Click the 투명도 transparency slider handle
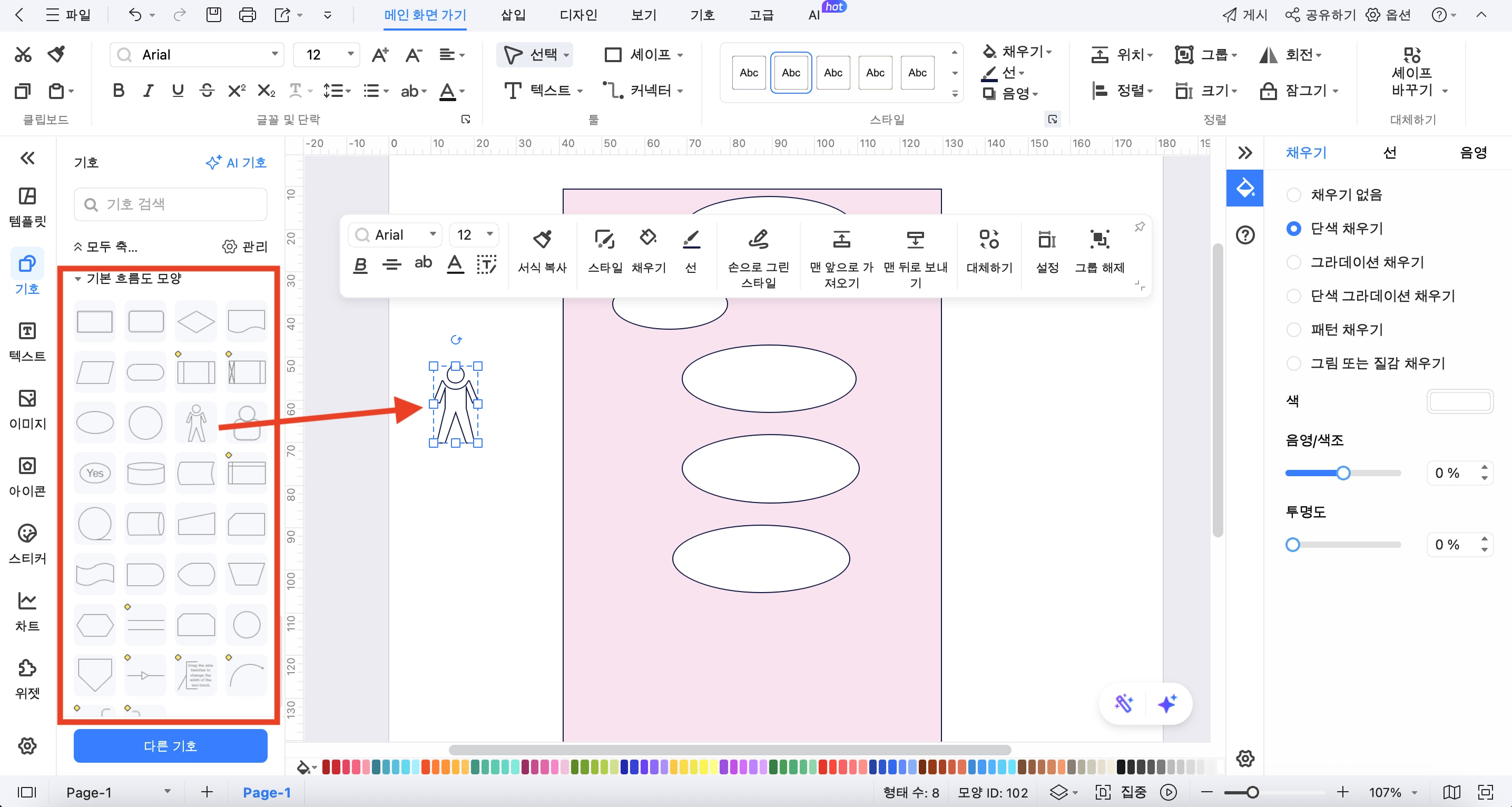Image resolution: width=1512 pixels, height=807 pixels. (x=1292, y=545)
